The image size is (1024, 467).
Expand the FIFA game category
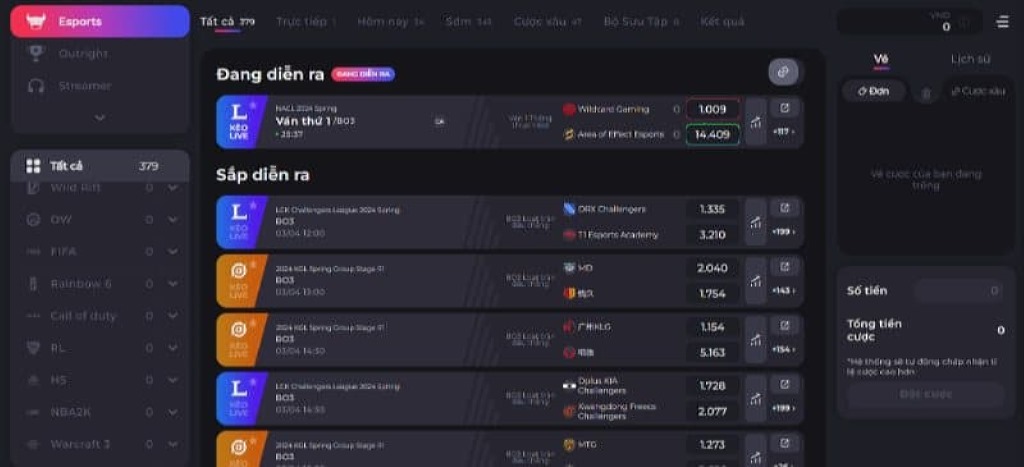pyautogui.click(x=173, y=251)
